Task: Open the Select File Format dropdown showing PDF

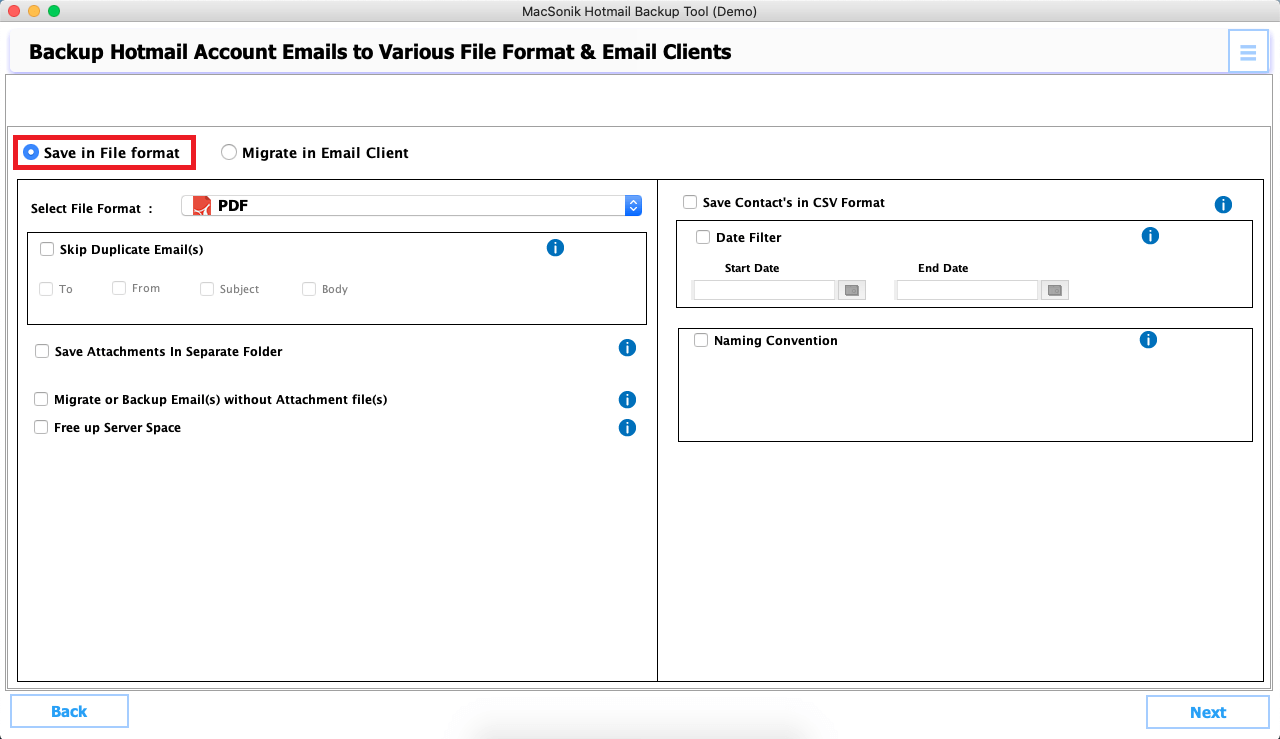Action: tap(411, 206)
